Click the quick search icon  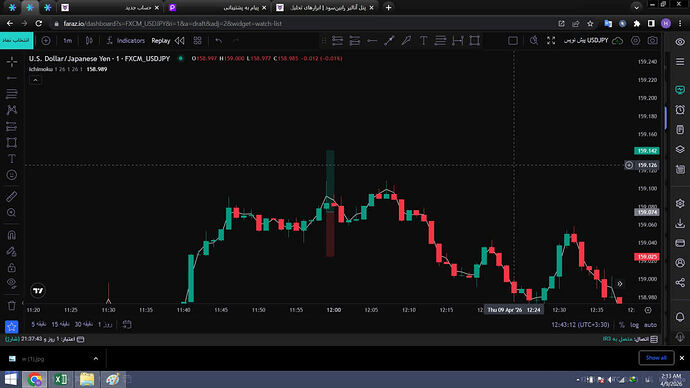(x=534, y=40)
